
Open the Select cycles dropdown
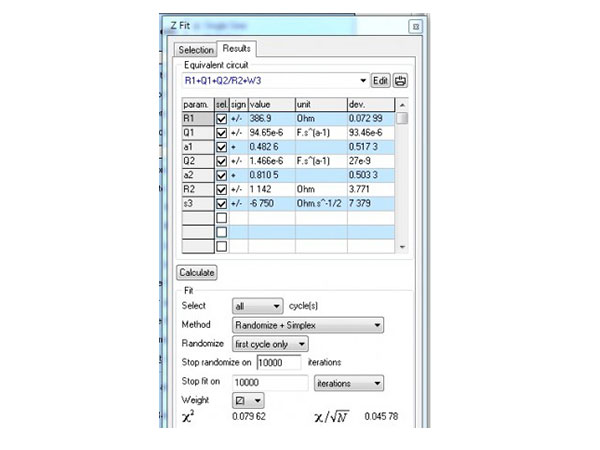point(276,306)
